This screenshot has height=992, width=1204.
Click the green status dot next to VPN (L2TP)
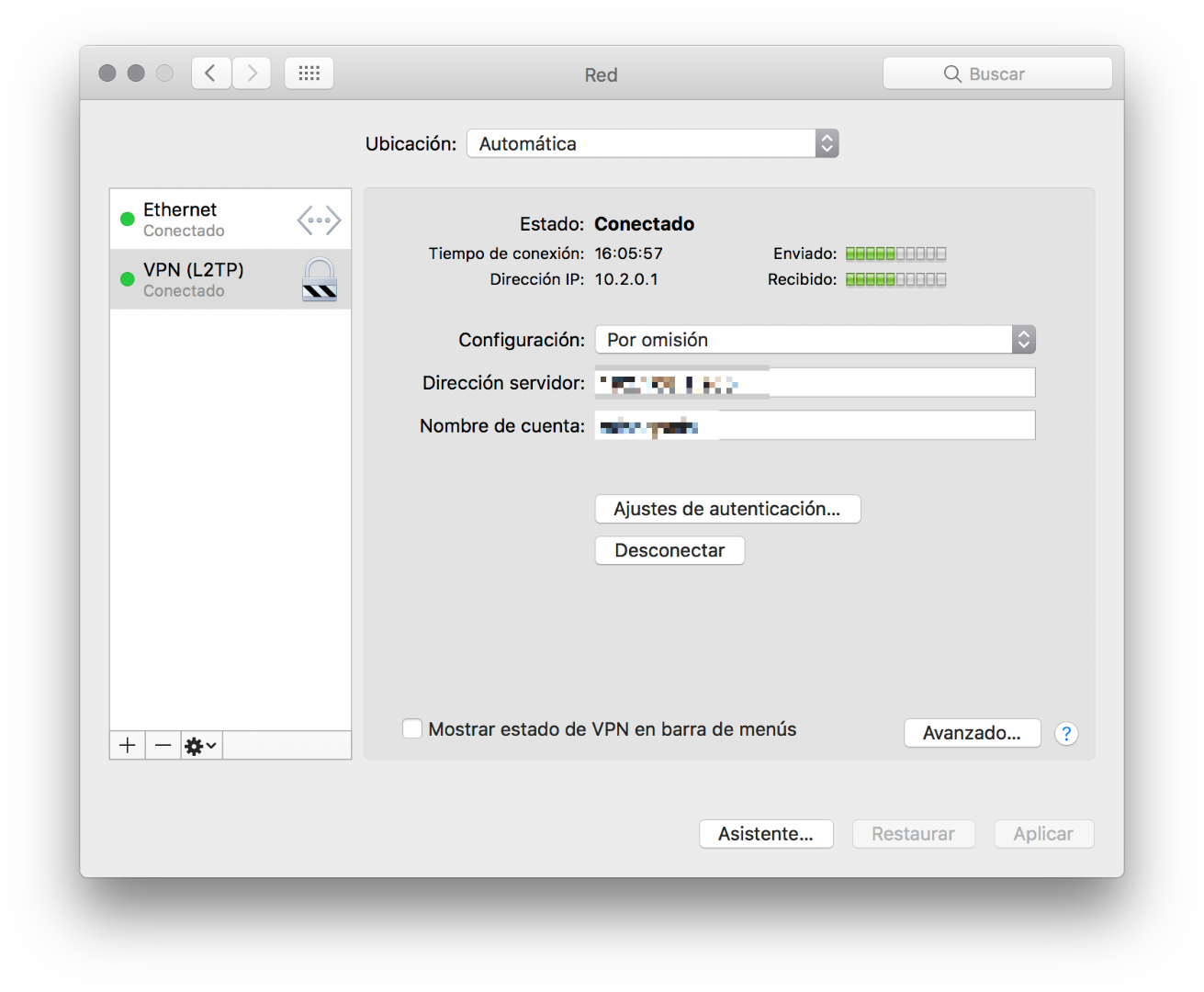(x=128, y=279)
